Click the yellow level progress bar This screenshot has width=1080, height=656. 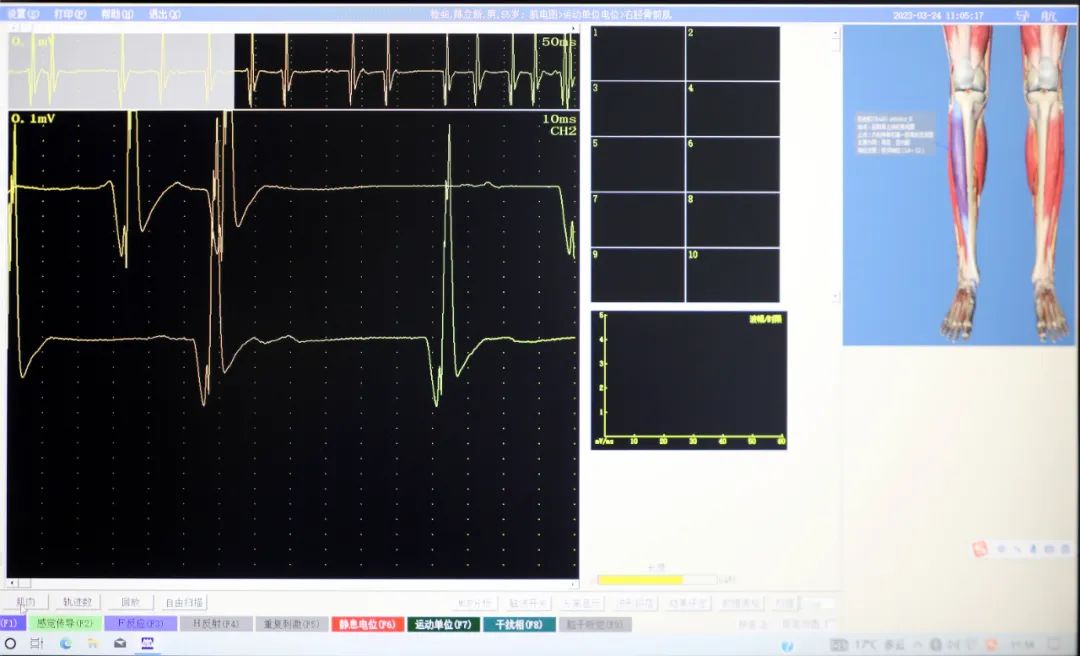[x=640, y=579]
